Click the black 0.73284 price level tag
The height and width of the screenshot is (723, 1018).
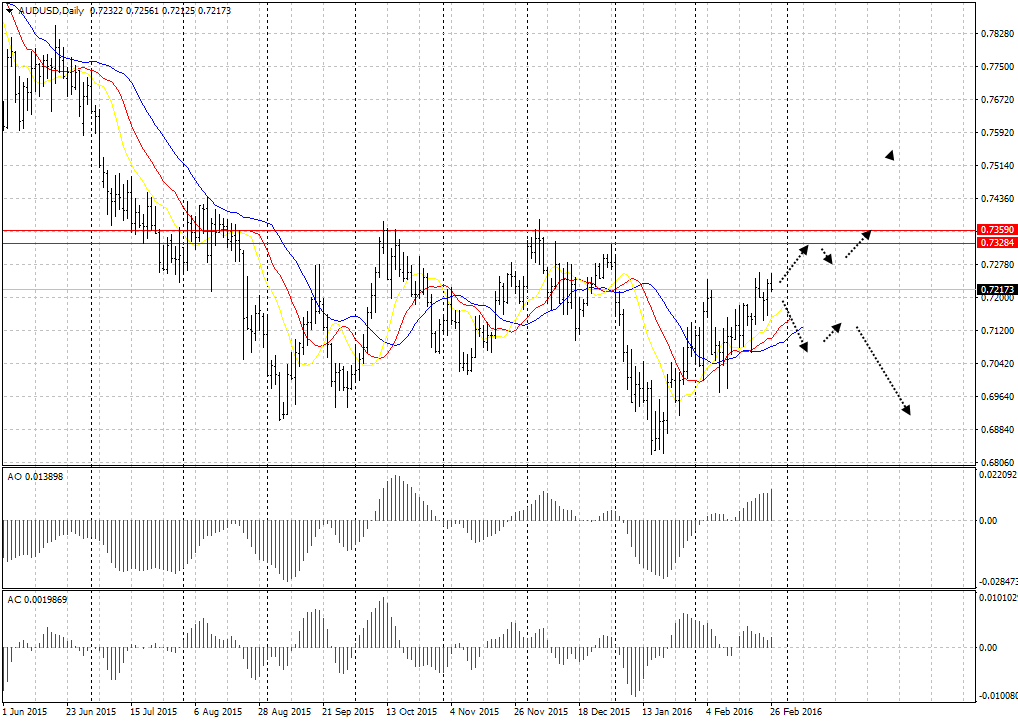click(x=996, y=243)
